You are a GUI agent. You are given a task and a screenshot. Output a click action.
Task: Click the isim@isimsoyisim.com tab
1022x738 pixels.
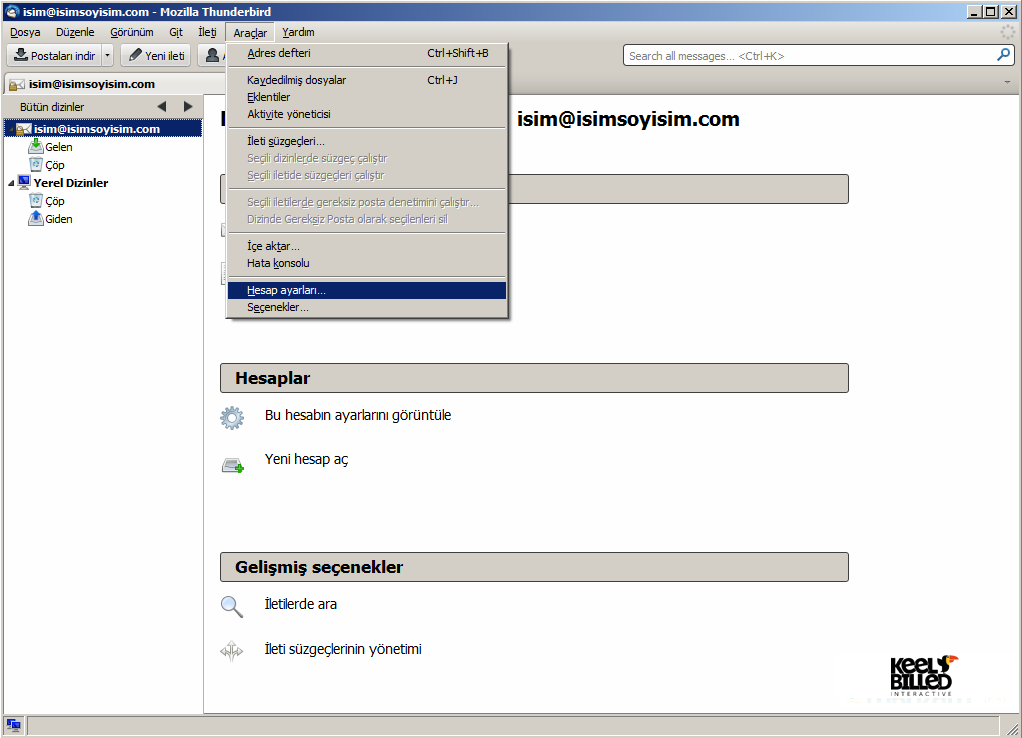click(115, 84)
